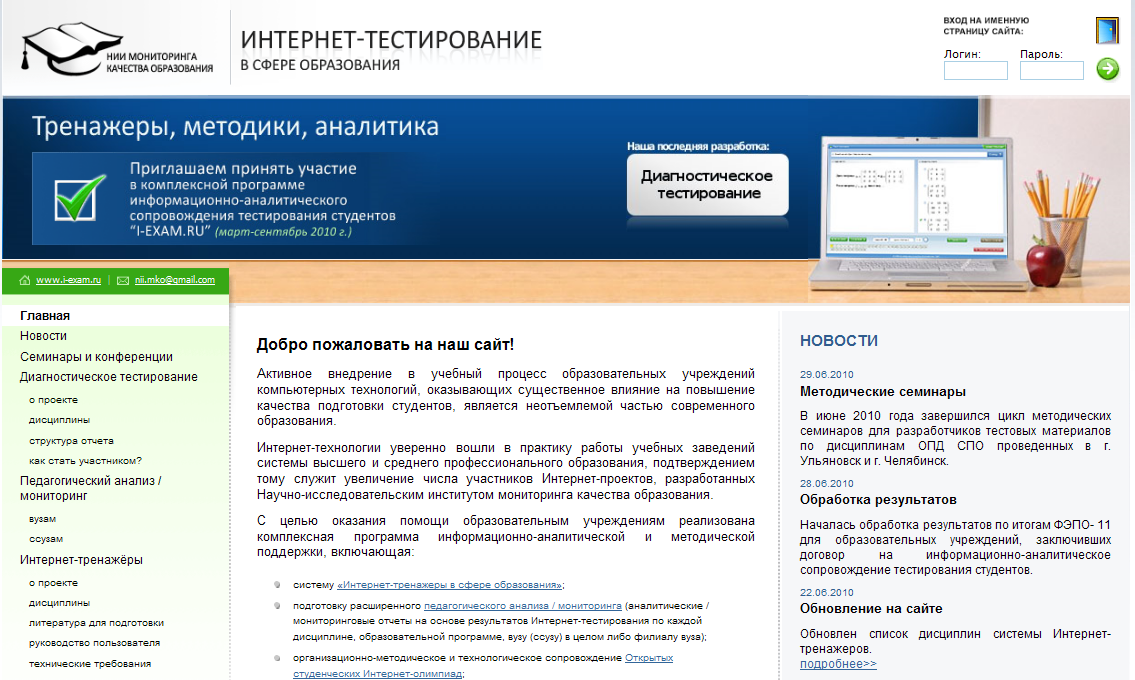Click the home icon beside www.i-exam.ru
1135x680 pixels.
click(x=25, y=281)
